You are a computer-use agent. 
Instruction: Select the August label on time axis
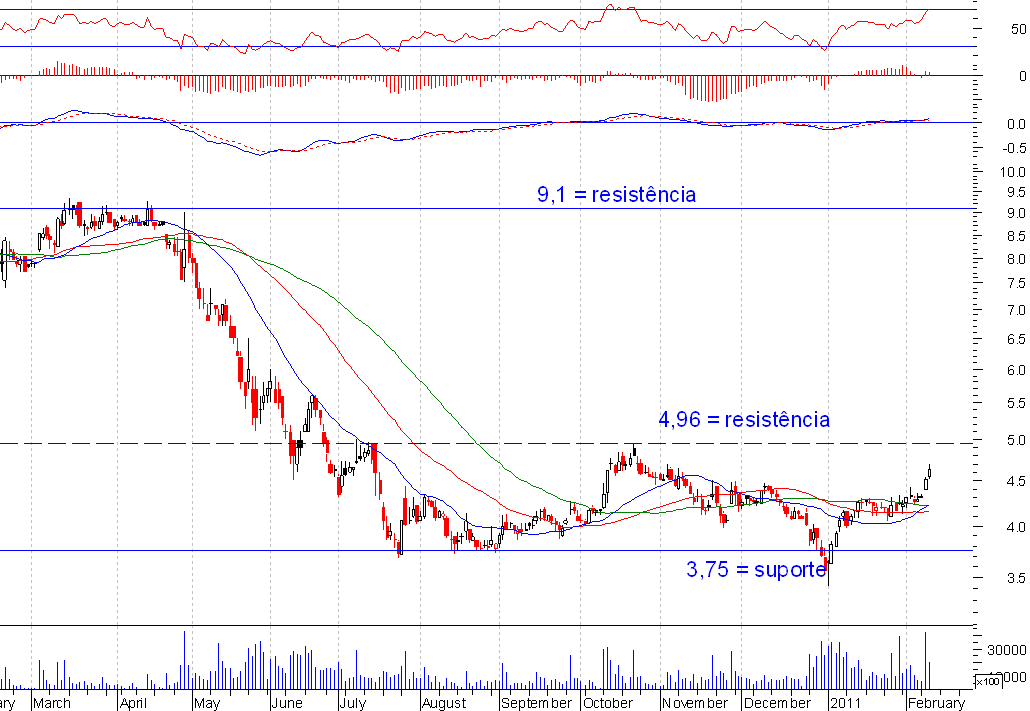coord(444,702)
